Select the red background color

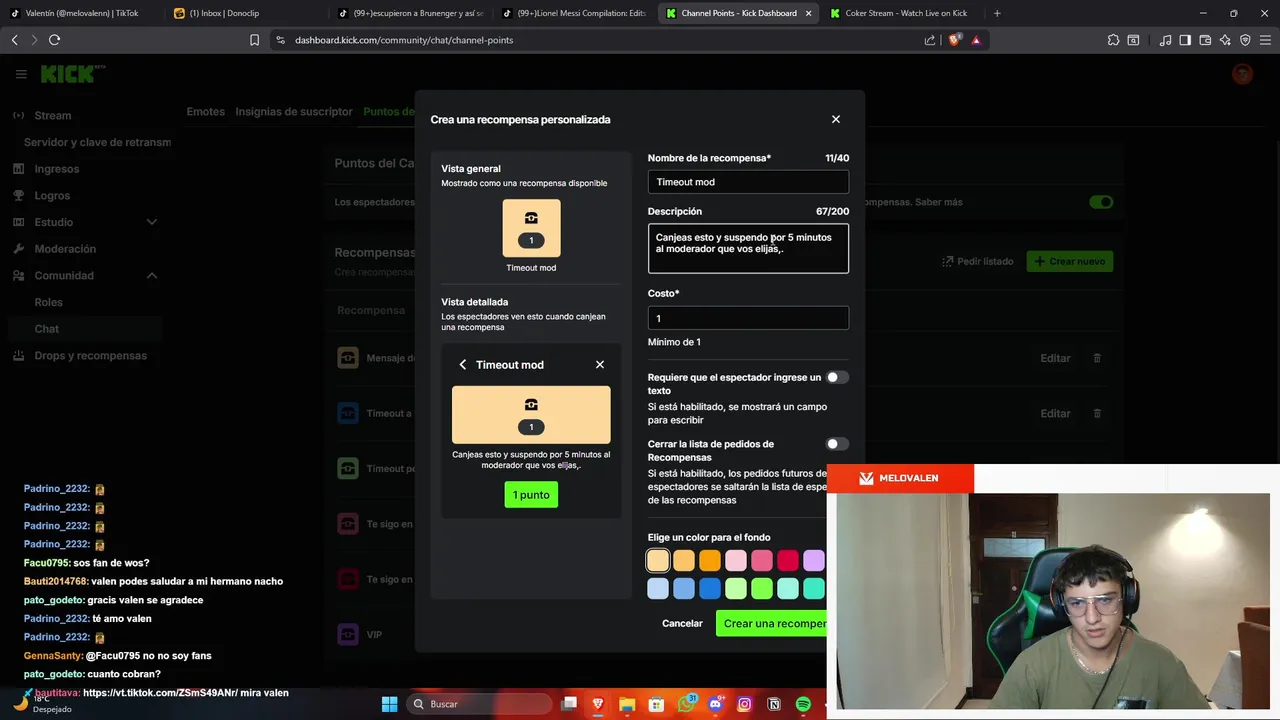[x=788, y=560]
